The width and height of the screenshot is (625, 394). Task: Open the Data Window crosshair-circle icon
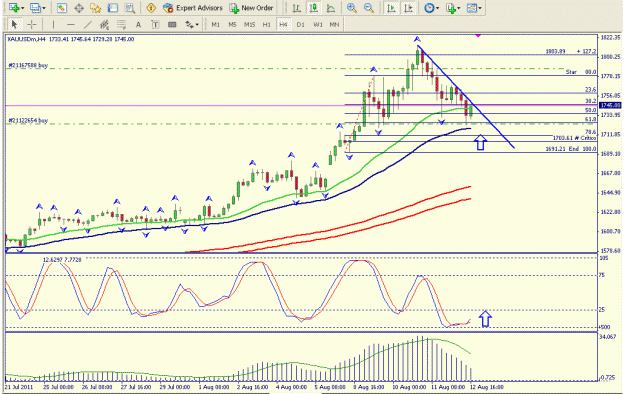(79, 8)
